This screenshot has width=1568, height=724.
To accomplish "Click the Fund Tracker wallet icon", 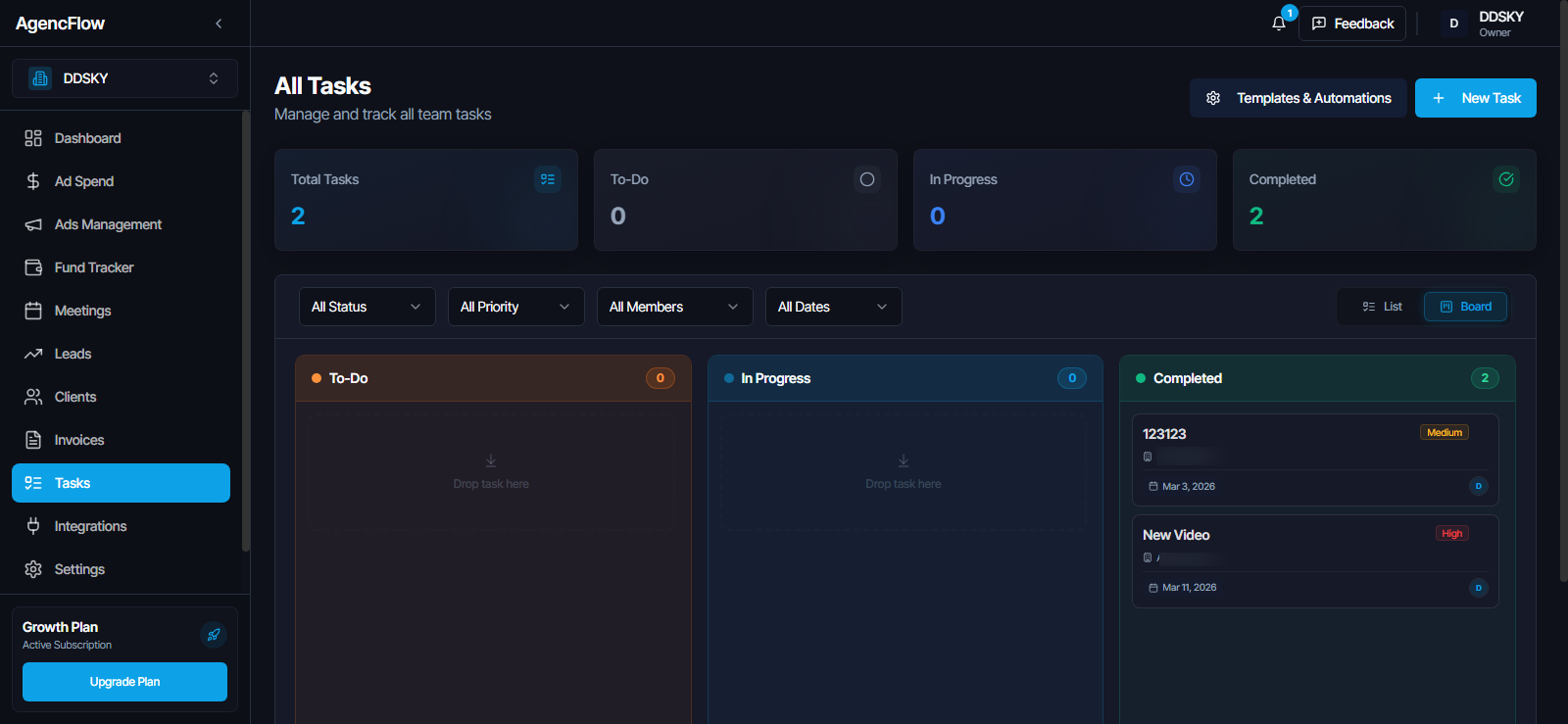I will click(33, 267).
